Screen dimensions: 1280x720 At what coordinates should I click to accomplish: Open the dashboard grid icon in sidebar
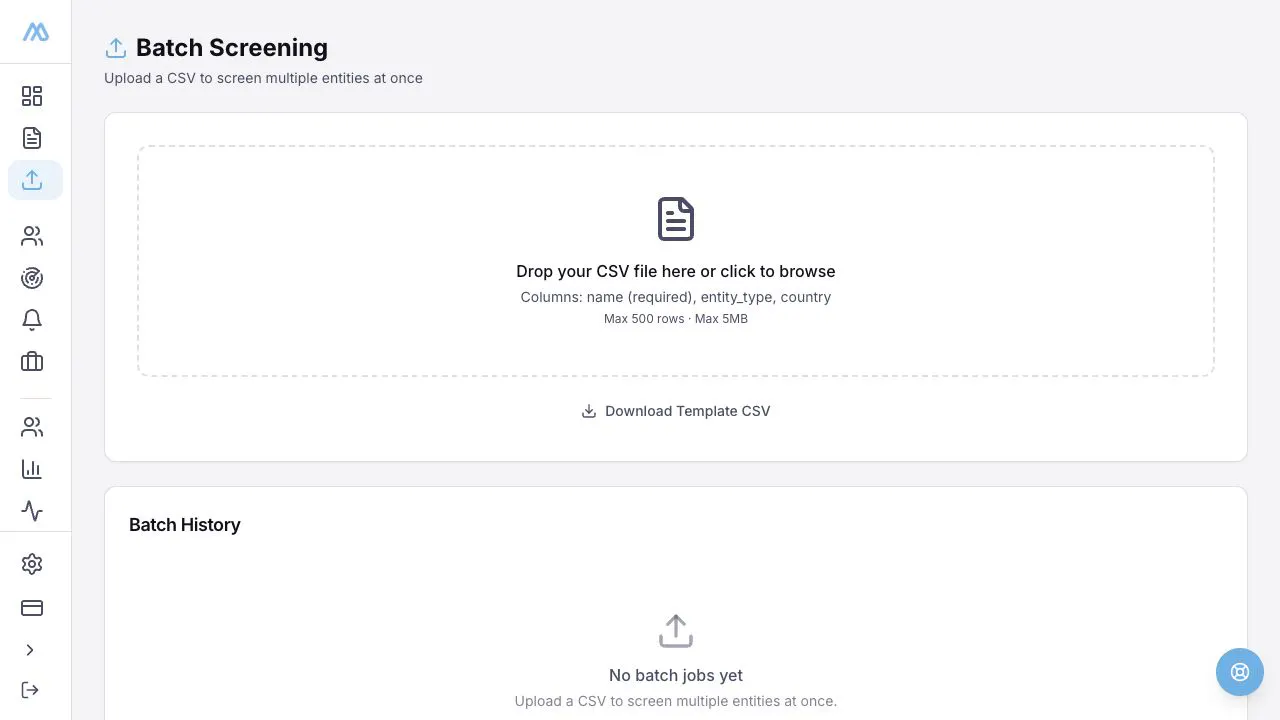[x=32, y=96]
